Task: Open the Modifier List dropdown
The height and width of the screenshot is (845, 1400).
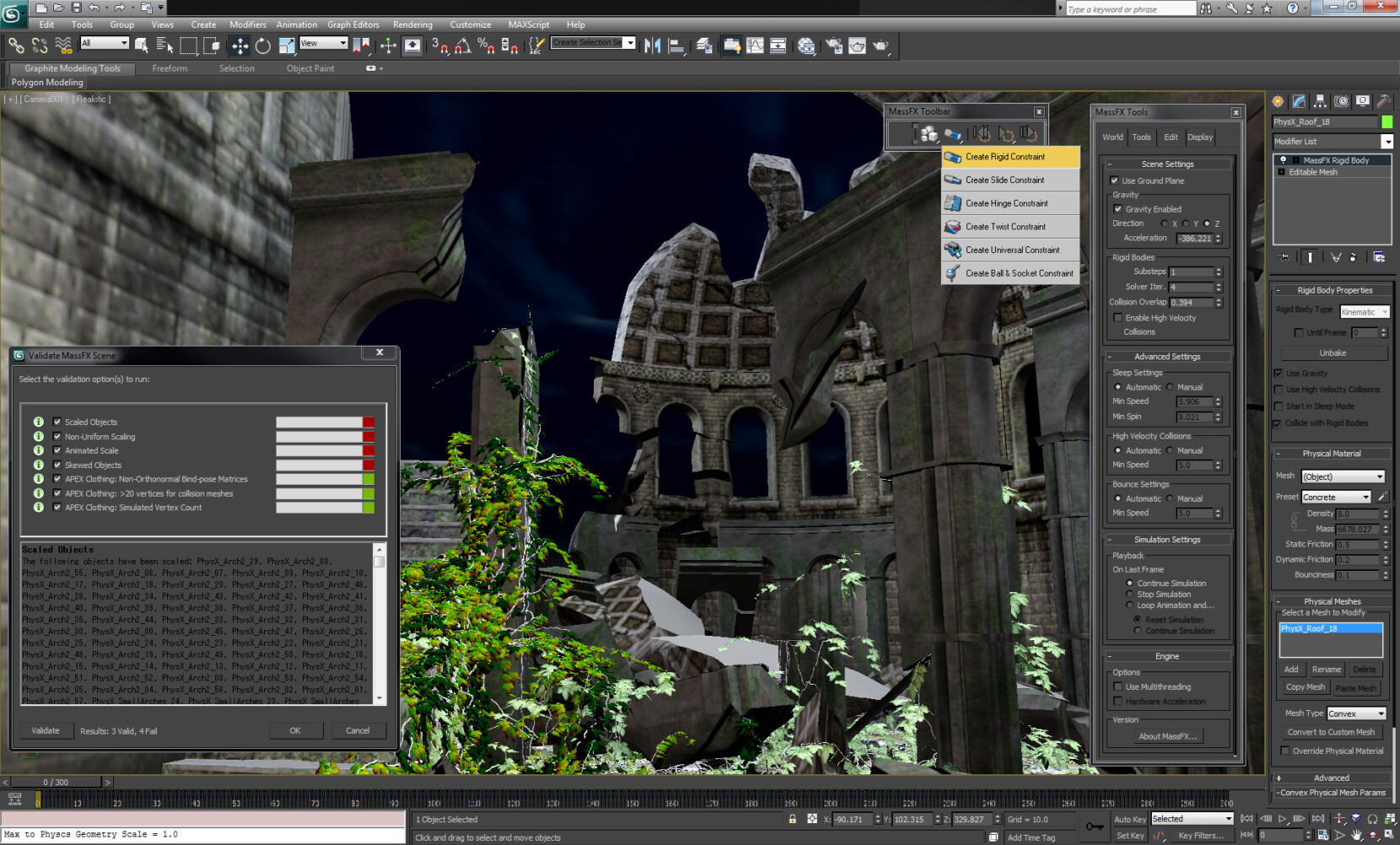Action: click(1387, 142)
